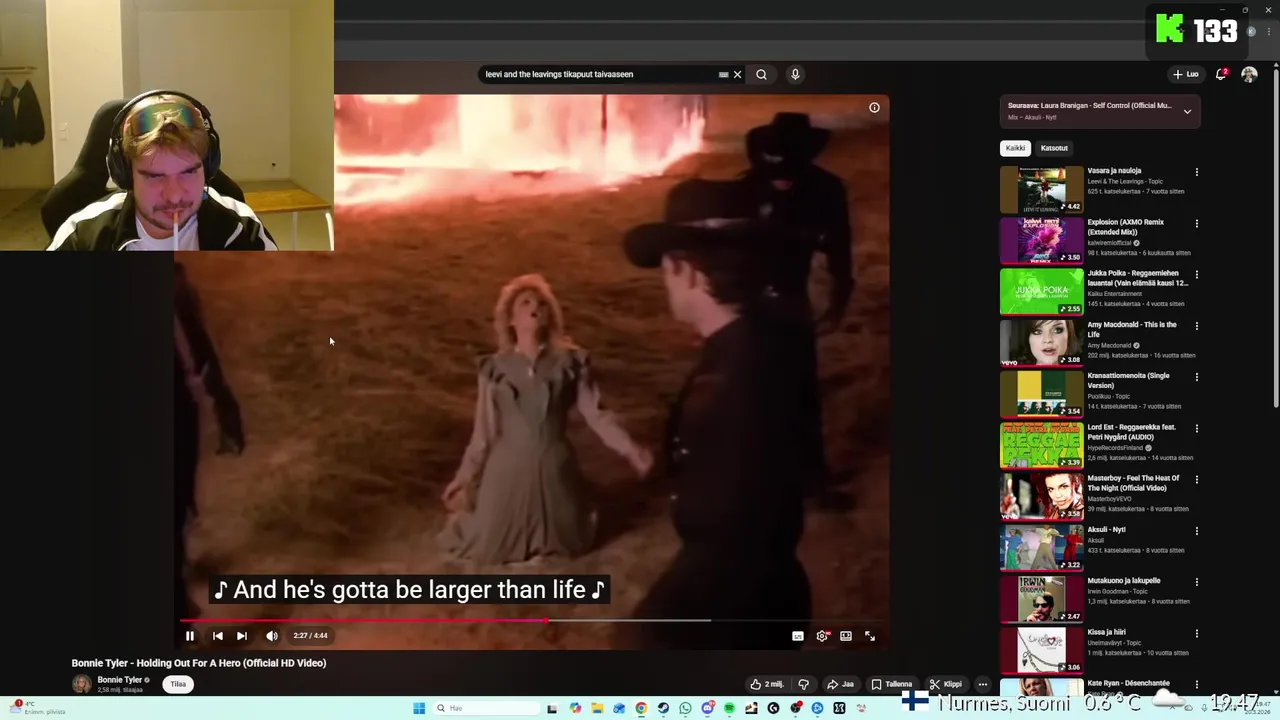Click the search magnifier button
The width and height of the screenshot is (1280, 720).
(x=761, y=74)
